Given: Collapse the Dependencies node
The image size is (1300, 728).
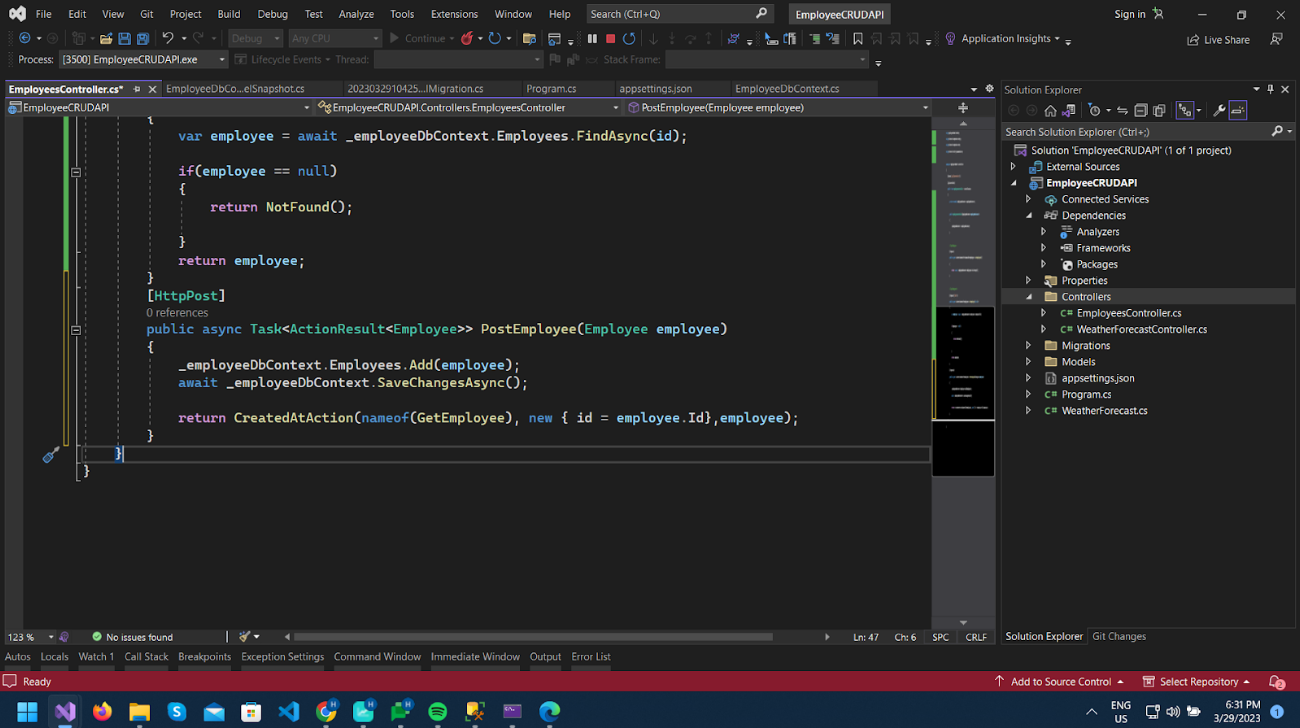Looking at the screenshot, I should pyautogui.click(x=1028, y=216).
